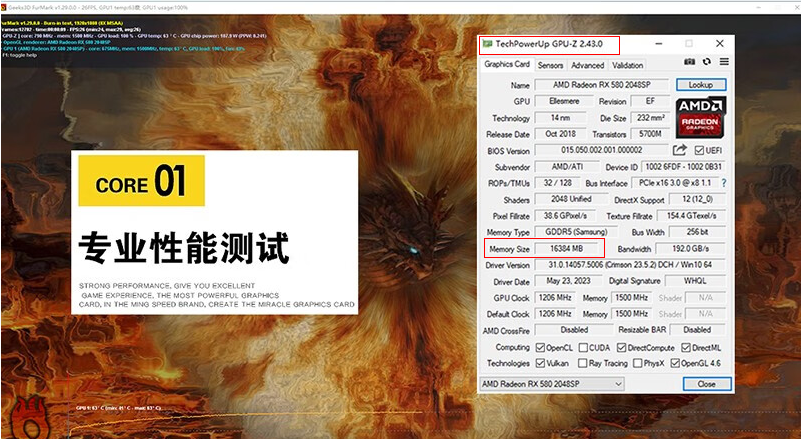Toggle the DirectML checkbox
The image size is (802, 439).
[686, 347]
